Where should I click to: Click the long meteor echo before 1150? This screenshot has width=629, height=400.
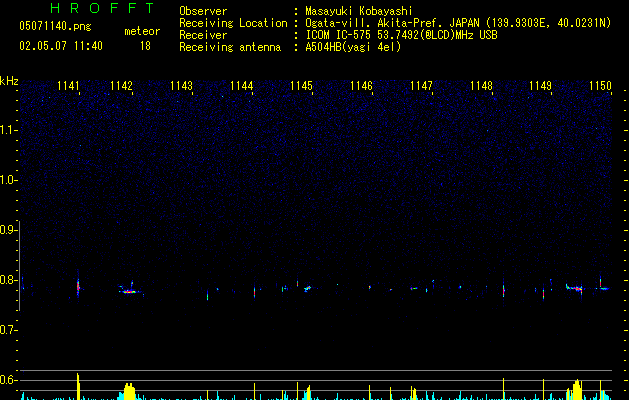574,288
